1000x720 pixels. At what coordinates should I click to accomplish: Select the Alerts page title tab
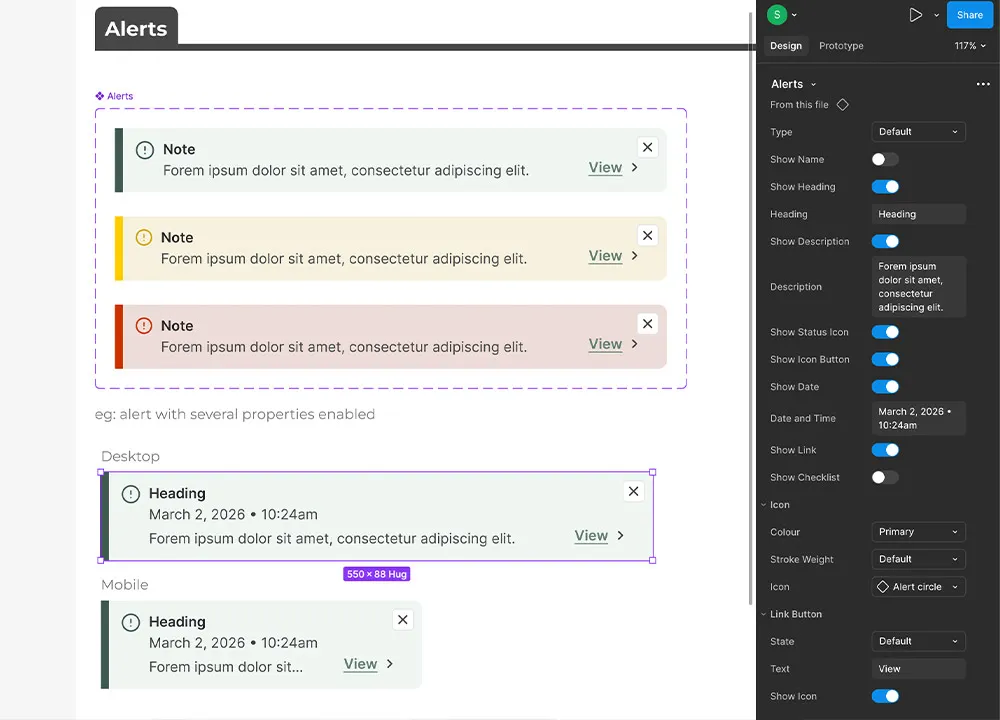click(x=136, y=29)
